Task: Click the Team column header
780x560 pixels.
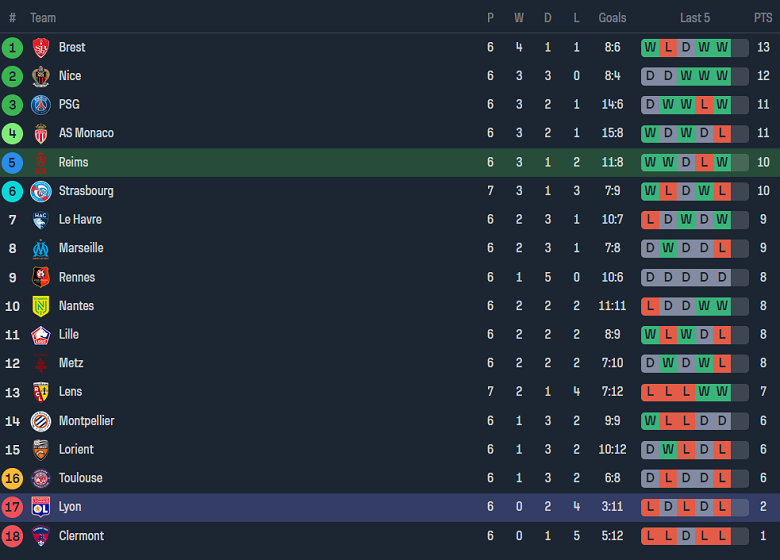Action: point(43,18)
